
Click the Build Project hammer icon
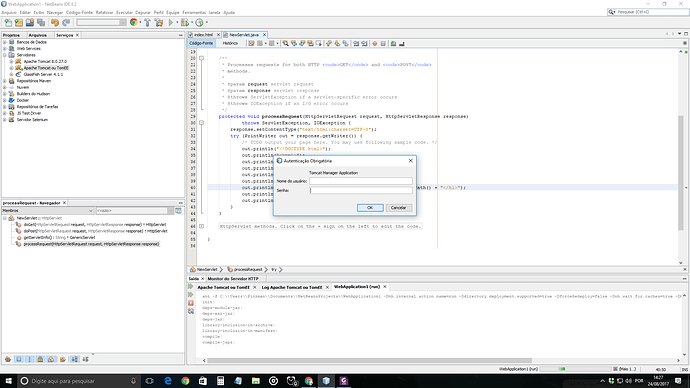(x=147, y=22)
